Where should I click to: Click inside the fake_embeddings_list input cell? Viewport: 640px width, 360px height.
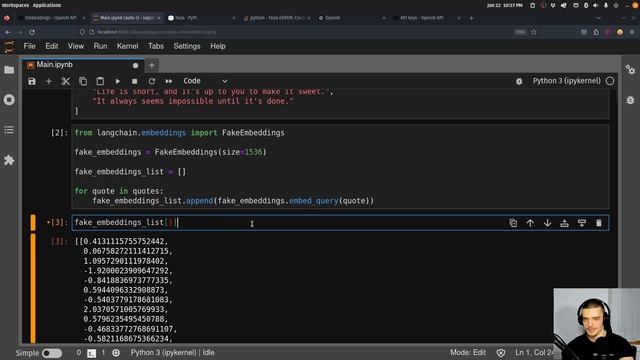[340, 222]
